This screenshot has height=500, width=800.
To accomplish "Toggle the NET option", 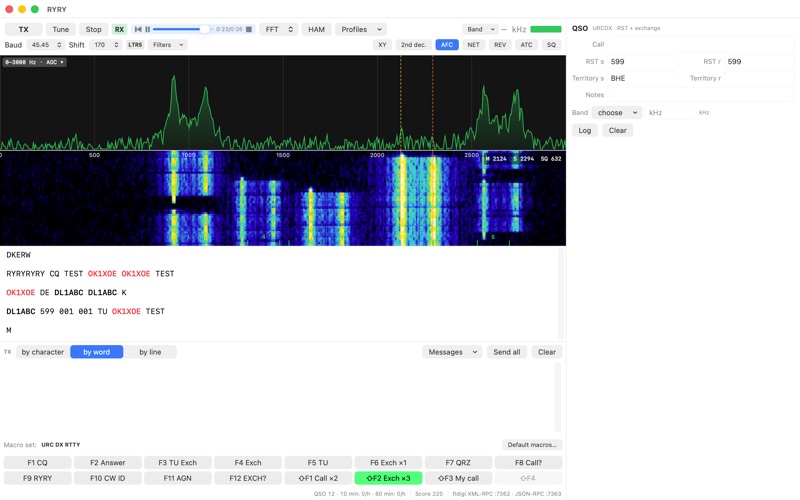I will (473, 45).
